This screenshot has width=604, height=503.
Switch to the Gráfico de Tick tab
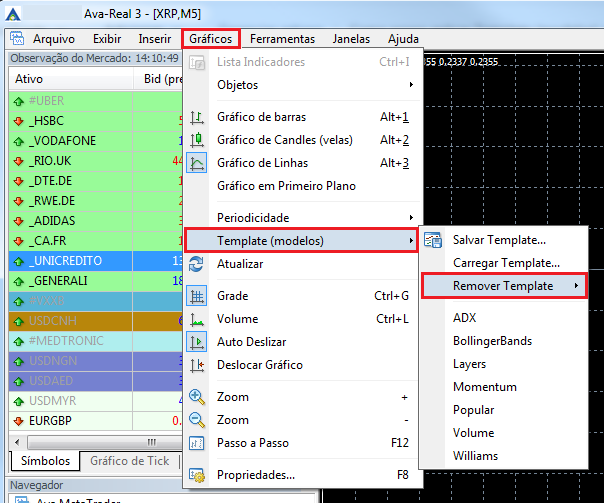129,461
